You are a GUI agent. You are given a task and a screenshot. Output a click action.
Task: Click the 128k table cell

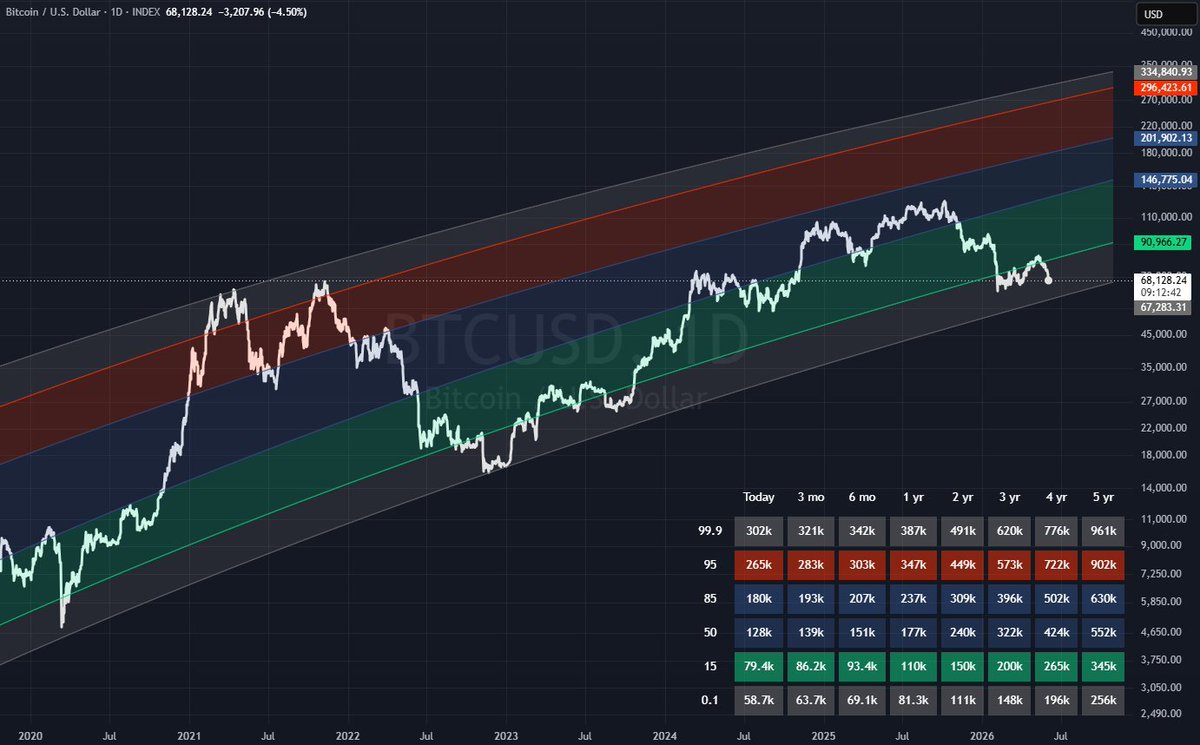759,633
